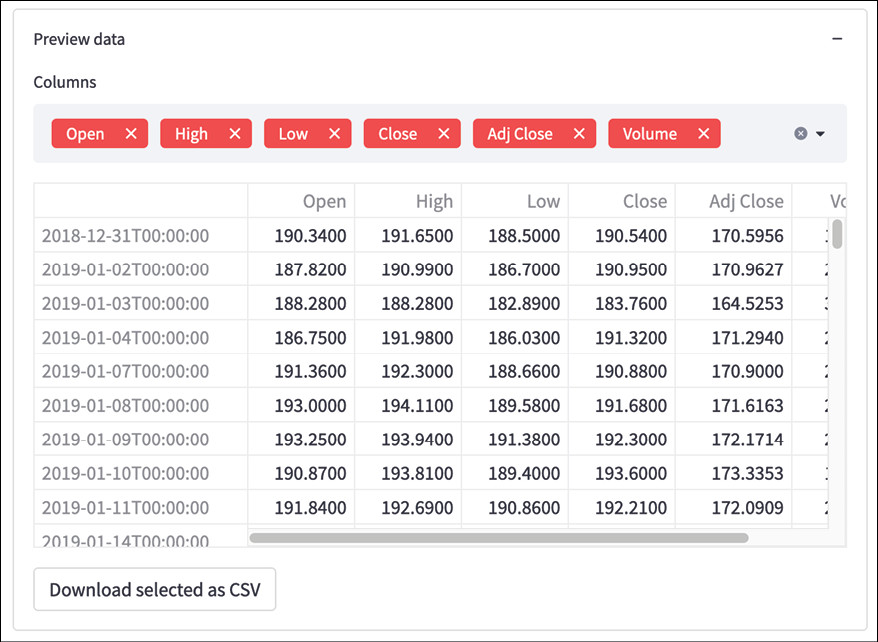Sort by the Adj Close column header
Screen dimensions: 878x642
coord(734,201)
